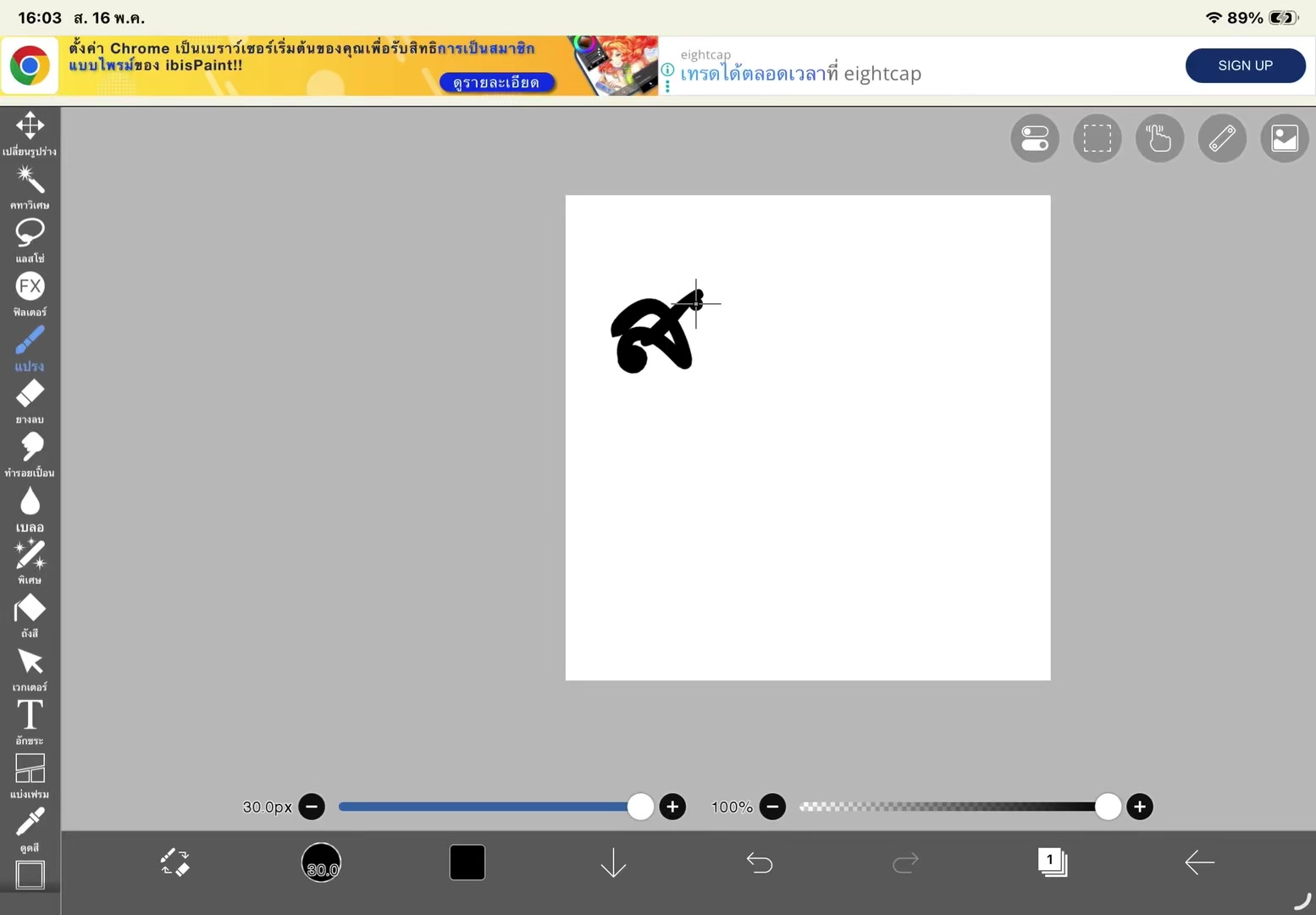
Task: Undo the last stroke
Action: point(760,862)
